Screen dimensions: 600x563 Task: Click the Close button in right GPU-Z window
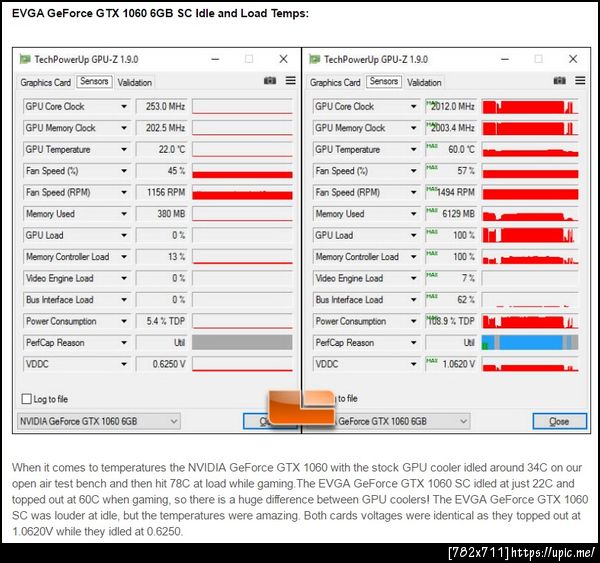coord(559,421)
